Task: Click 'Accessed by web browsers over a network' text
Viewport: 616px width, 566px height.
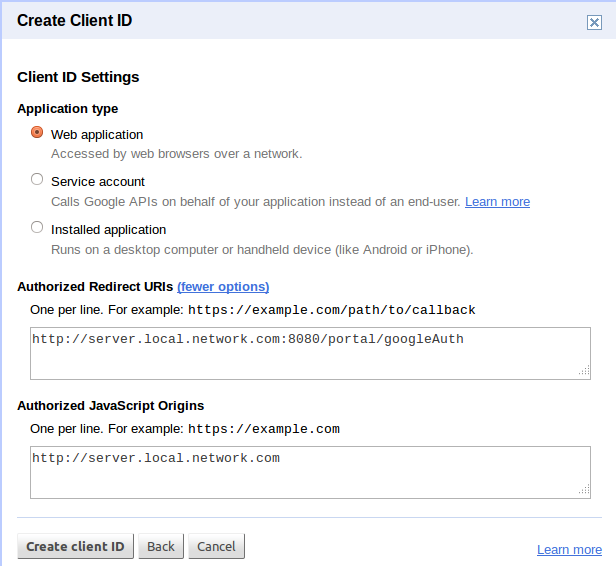Action: 177,154
